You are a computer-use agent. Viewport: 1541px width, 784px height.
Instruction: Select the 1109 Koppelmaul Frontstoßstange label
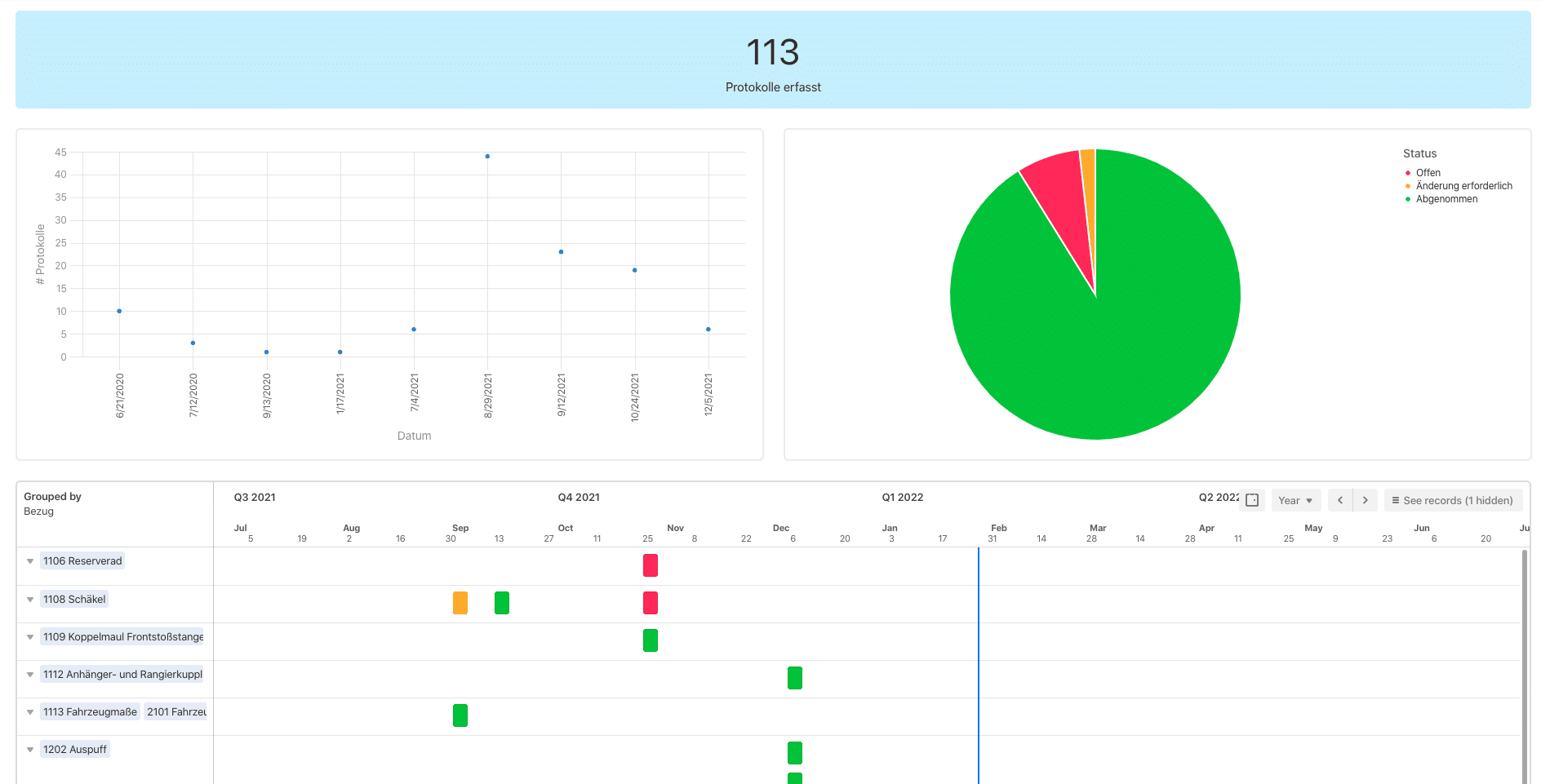point(123,637)
